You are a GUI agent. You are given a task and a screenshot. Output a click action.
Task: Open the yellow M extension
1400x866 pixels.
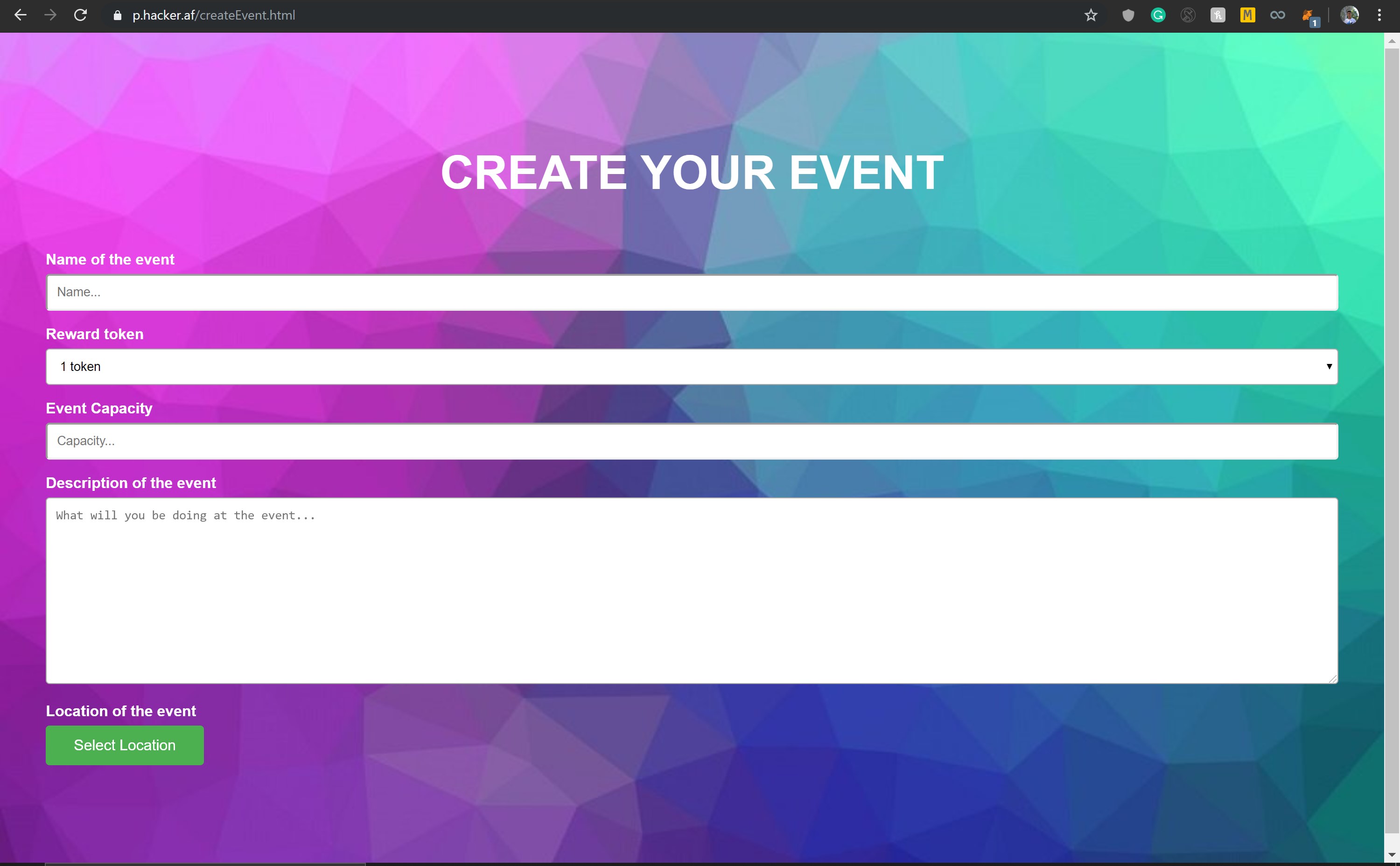click(x=1247, y=15)
